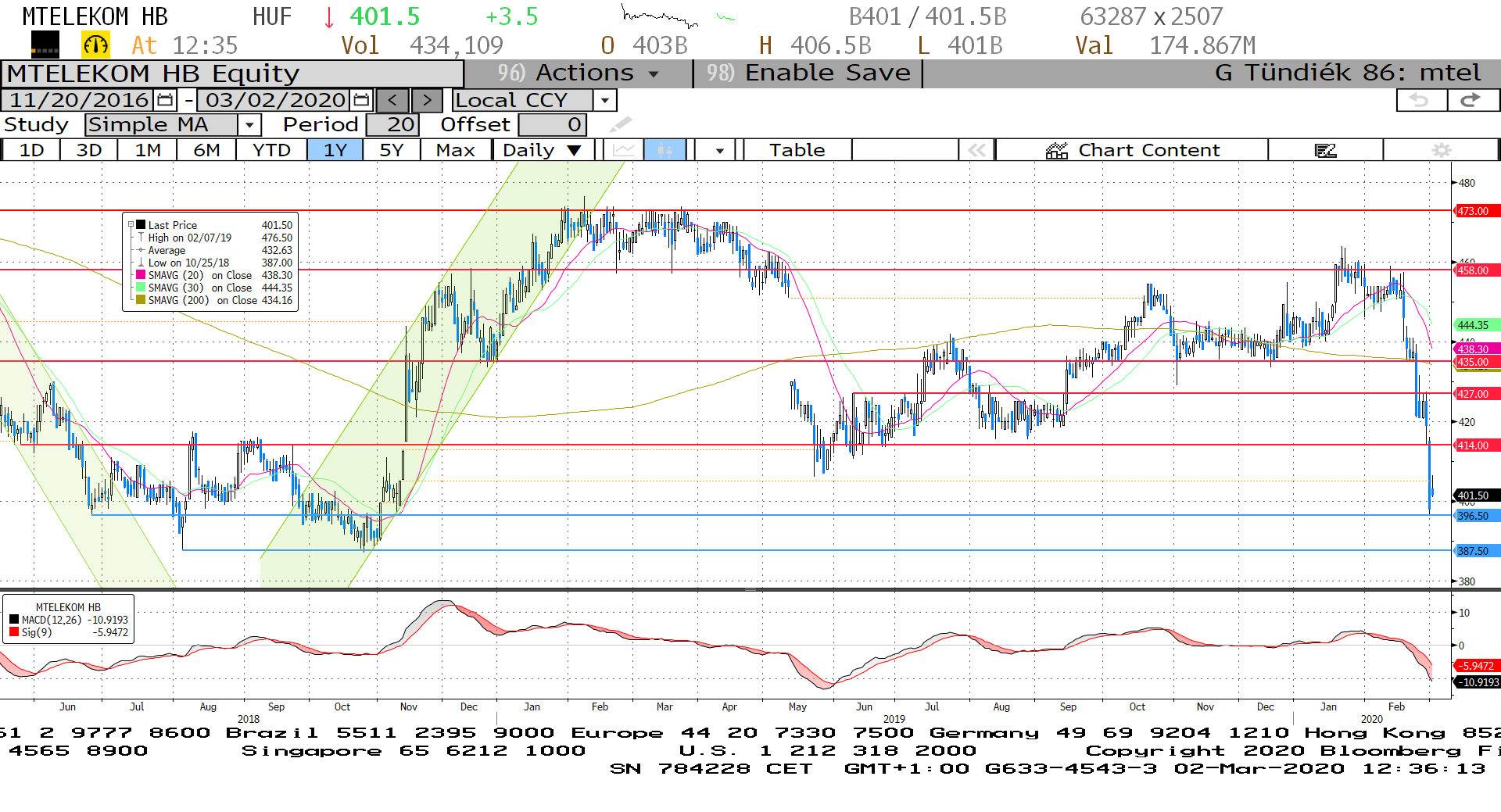The image size is (1501, 812).
Task: Step the date range forward
Action: 427,101
